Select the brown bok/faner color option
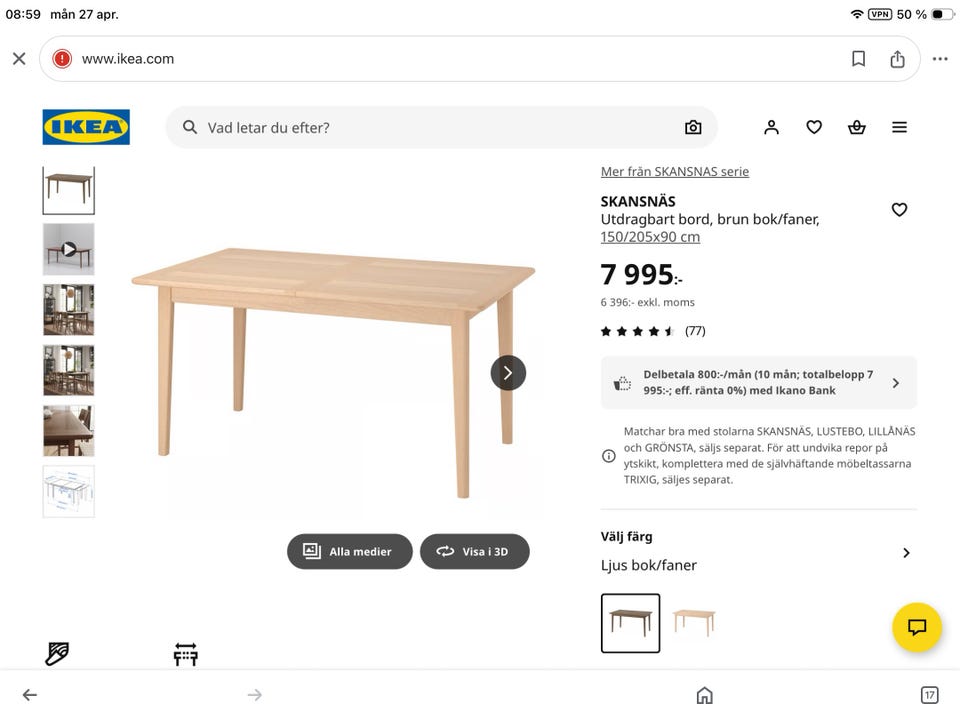Image resolution: width=960 pixels, height=720 pixels. click(630, 622)
